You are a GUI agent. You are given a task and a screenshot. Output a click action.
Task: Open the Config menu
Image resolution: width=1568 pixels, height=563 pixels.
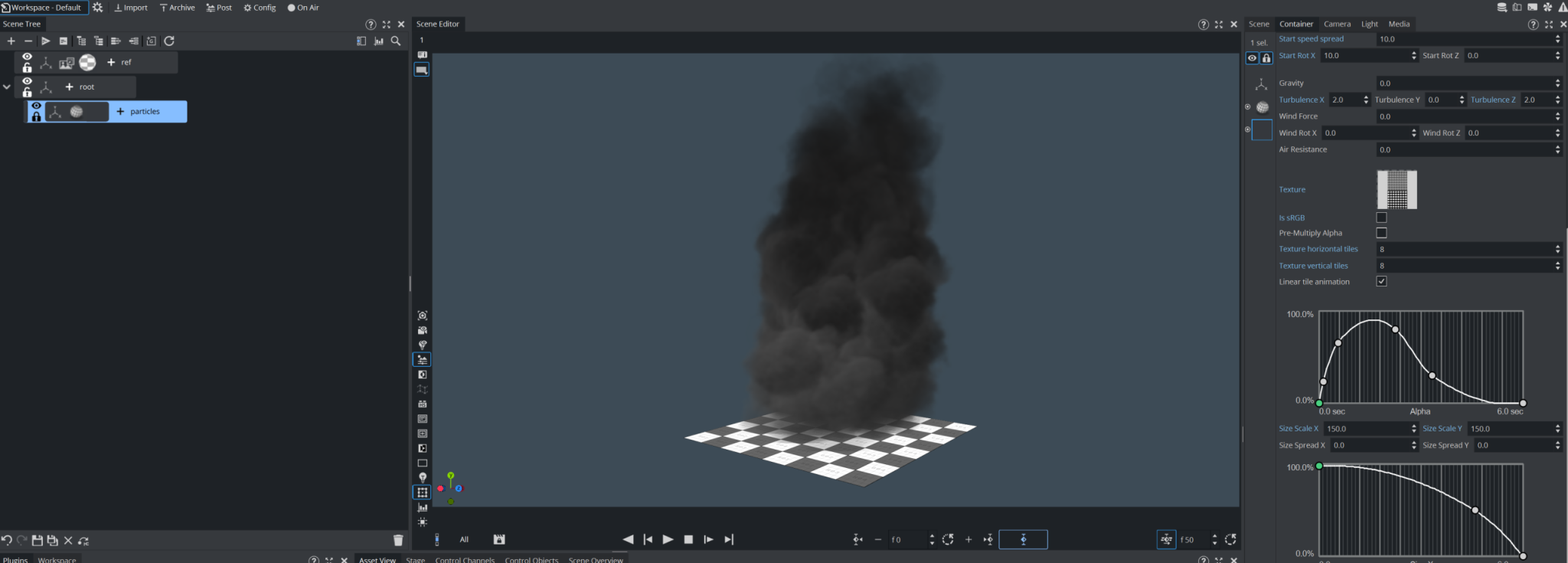click(260, 8)
